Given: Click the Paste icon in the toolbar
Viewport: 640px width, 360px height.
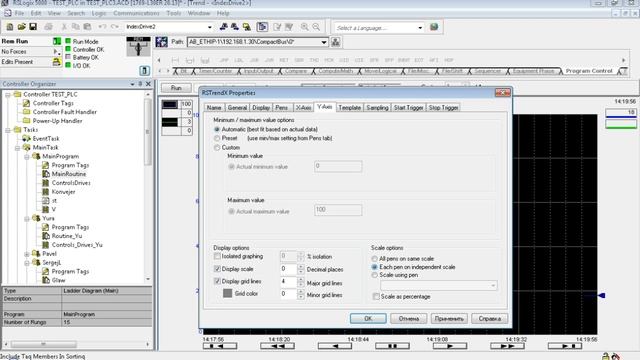Looking at the screenshot, I should [x=87, y=27].
